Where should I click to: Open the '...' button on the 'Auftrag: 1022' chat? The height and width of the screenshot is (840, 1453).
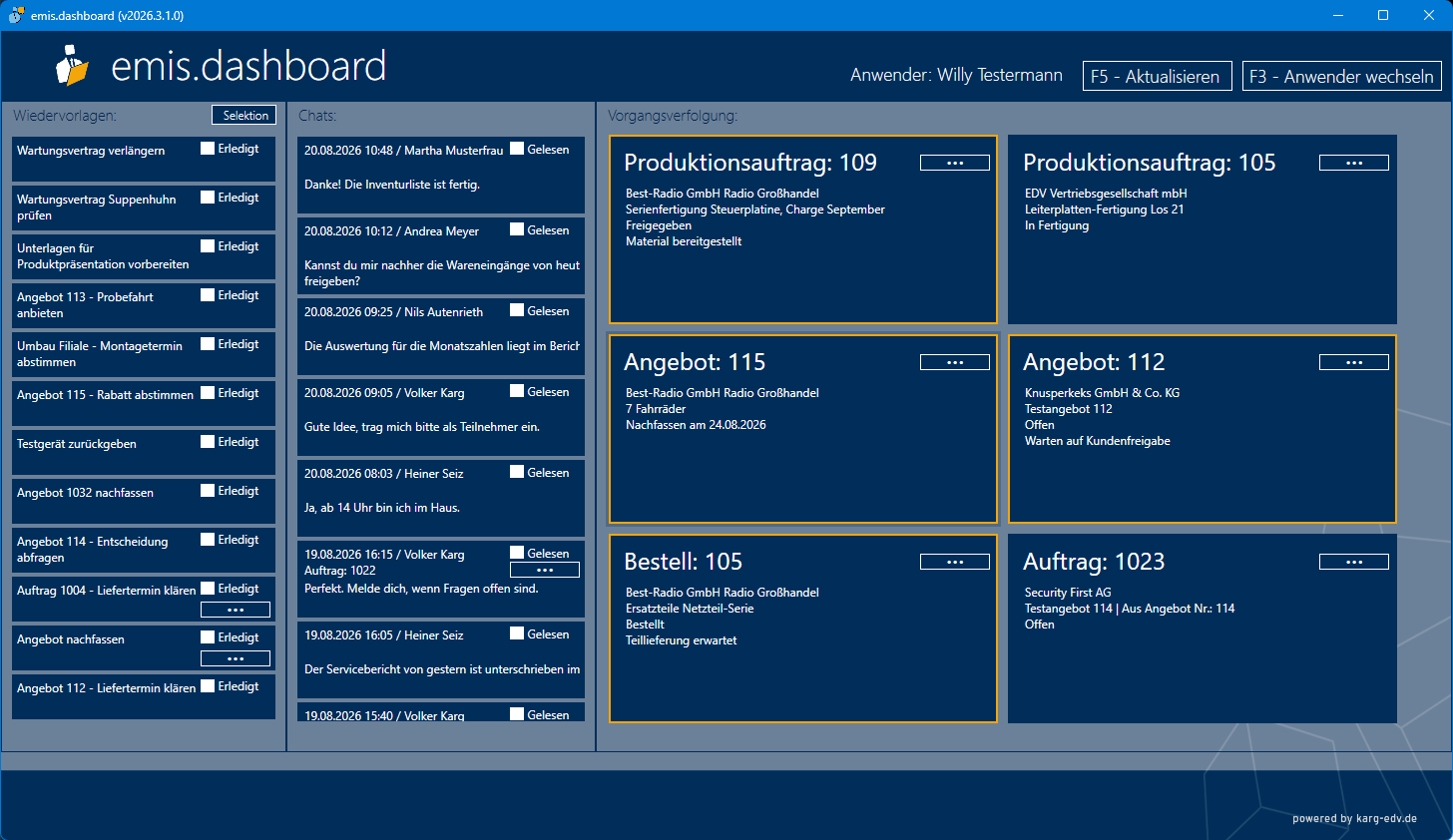point(545,571)
